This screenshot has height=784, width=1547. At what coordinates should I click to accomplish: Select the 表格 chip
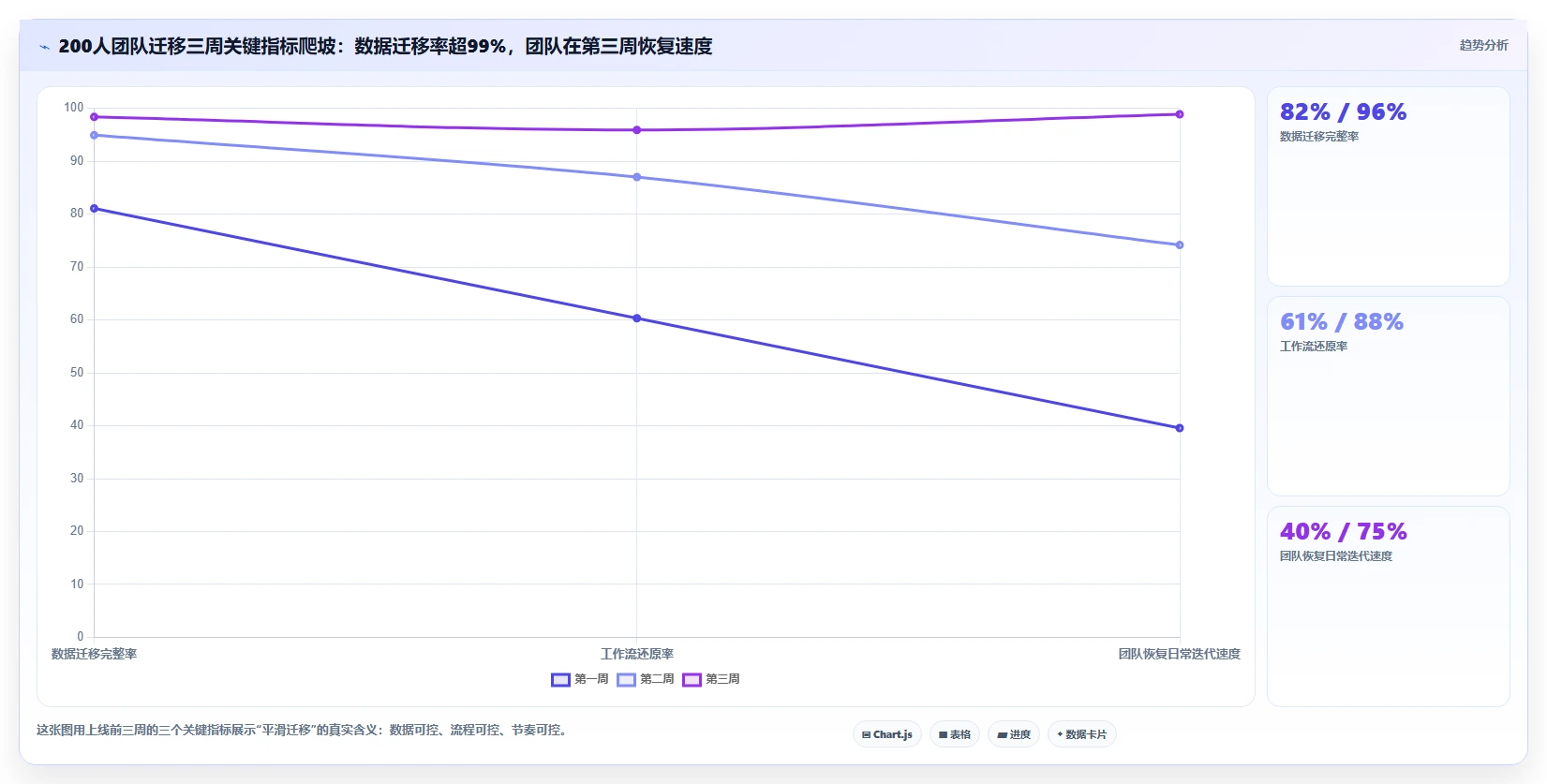955,734
